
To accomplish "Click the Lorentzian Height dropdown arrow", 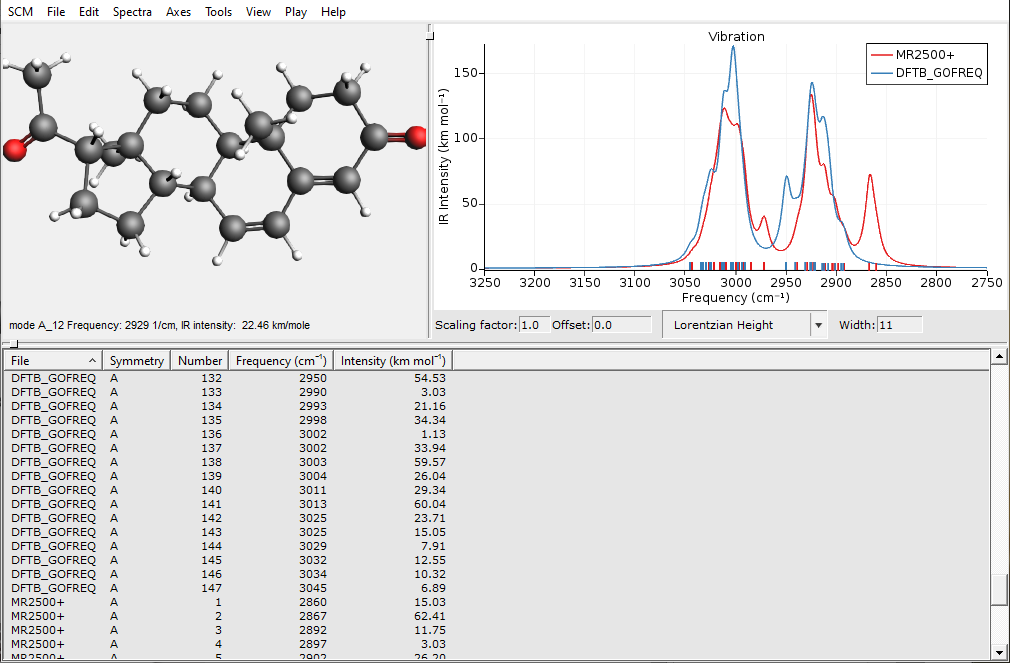I will [818, 325].
